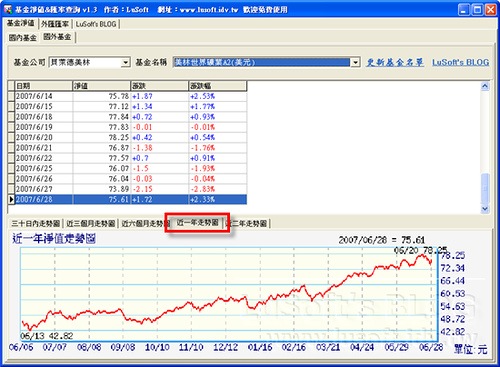Click the vertical scrollbar thumb
The height and width of the screenshot is (367, 500).
tap(485, 188)
